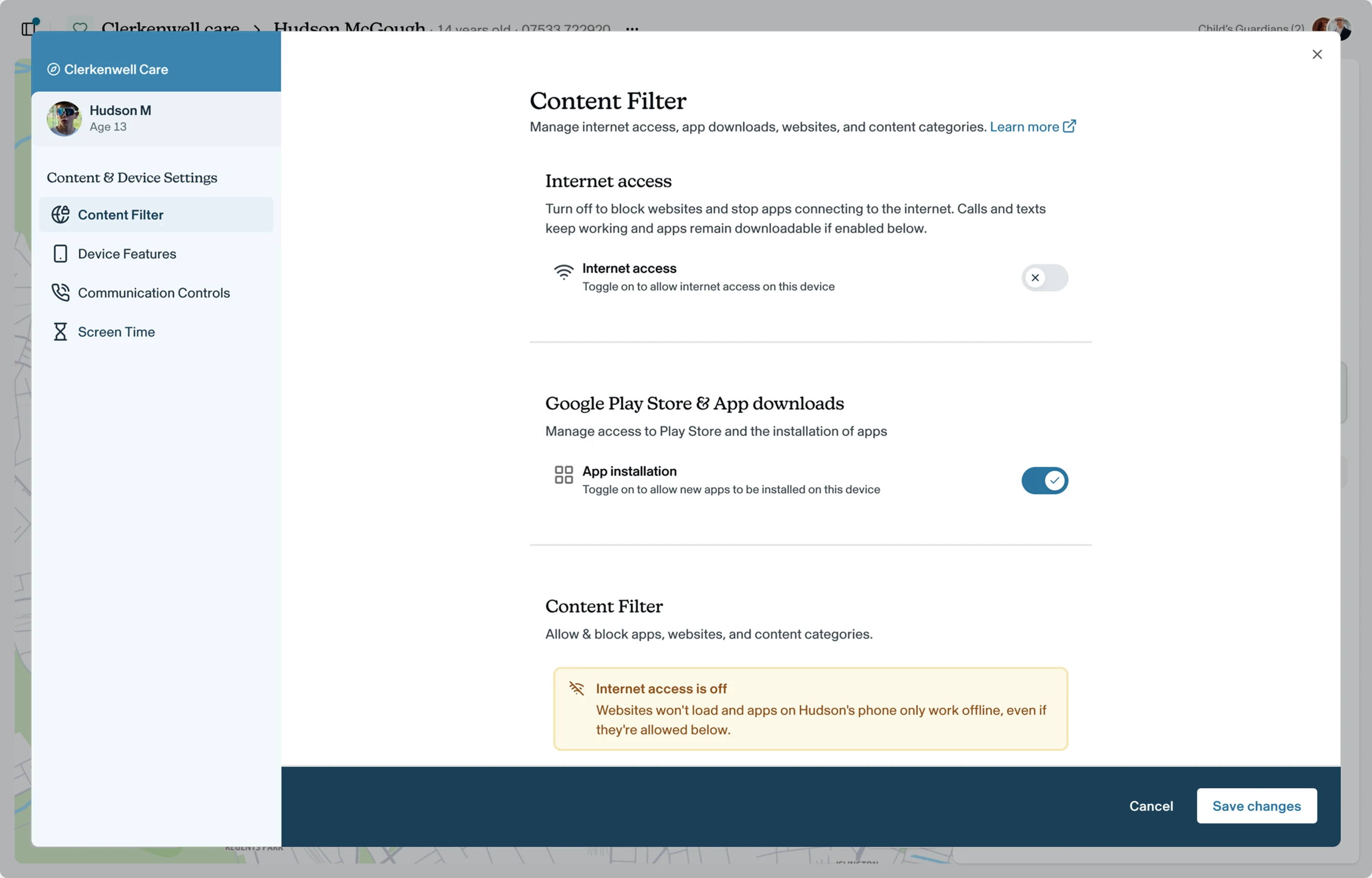Viewport: 1372px width, 878px height.
Task: Click Clerkenwell Care header title
Action: coord(116,70)
